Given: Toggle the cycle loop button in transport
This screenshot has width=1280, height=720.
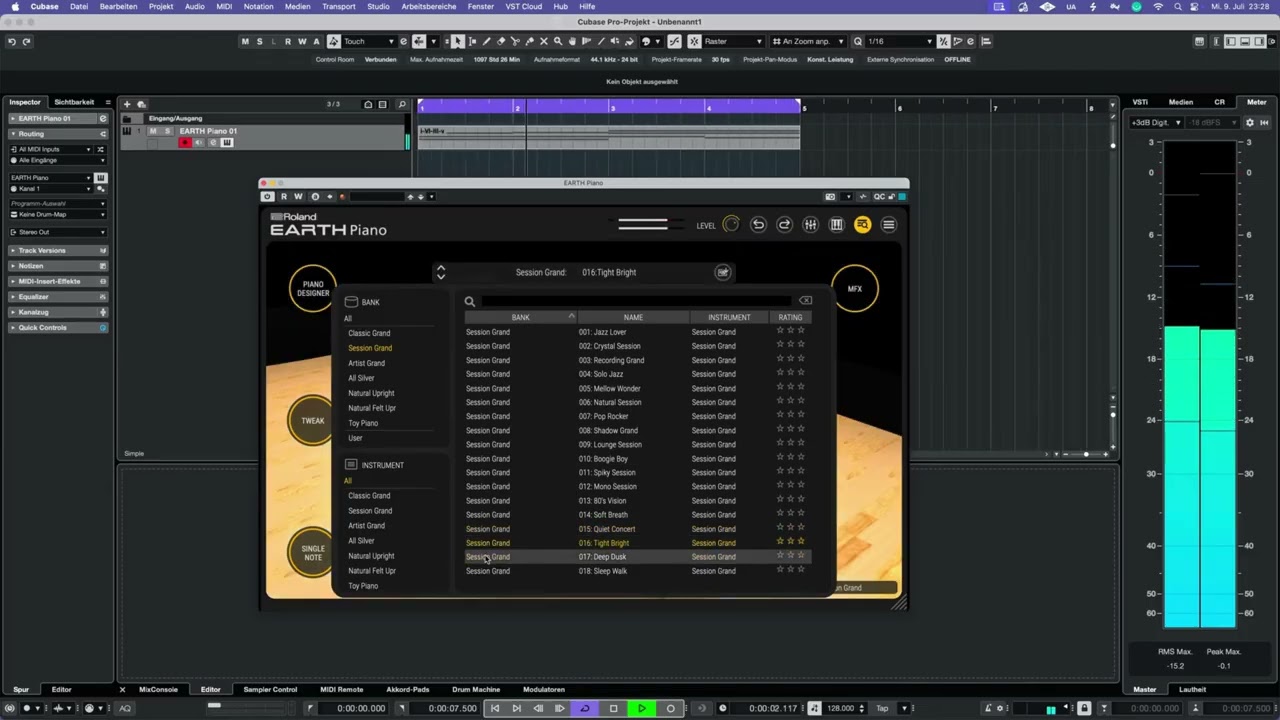Looking at the screenshot, I should (586, 708).
